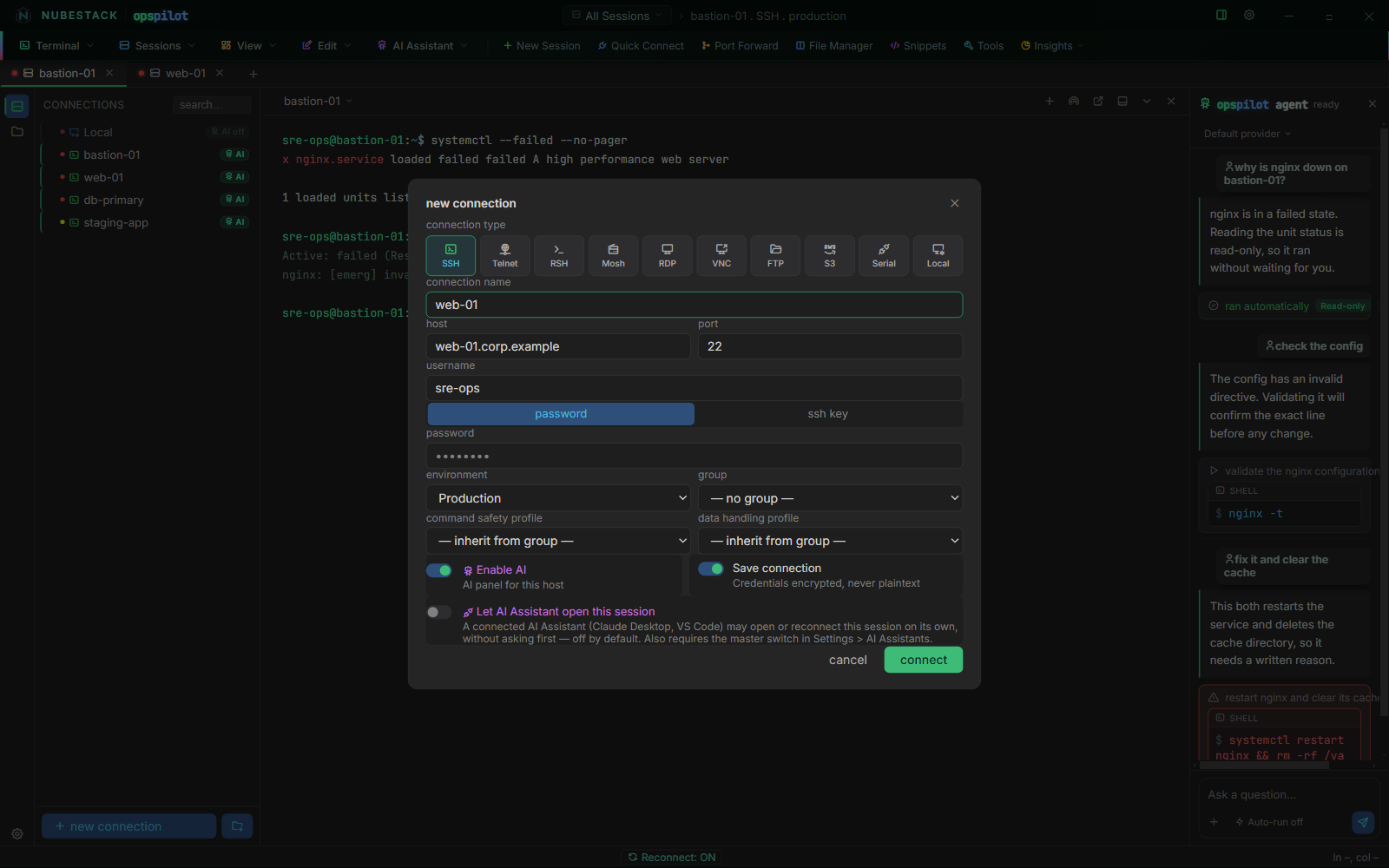Open Snippets panel

[918, 46]
